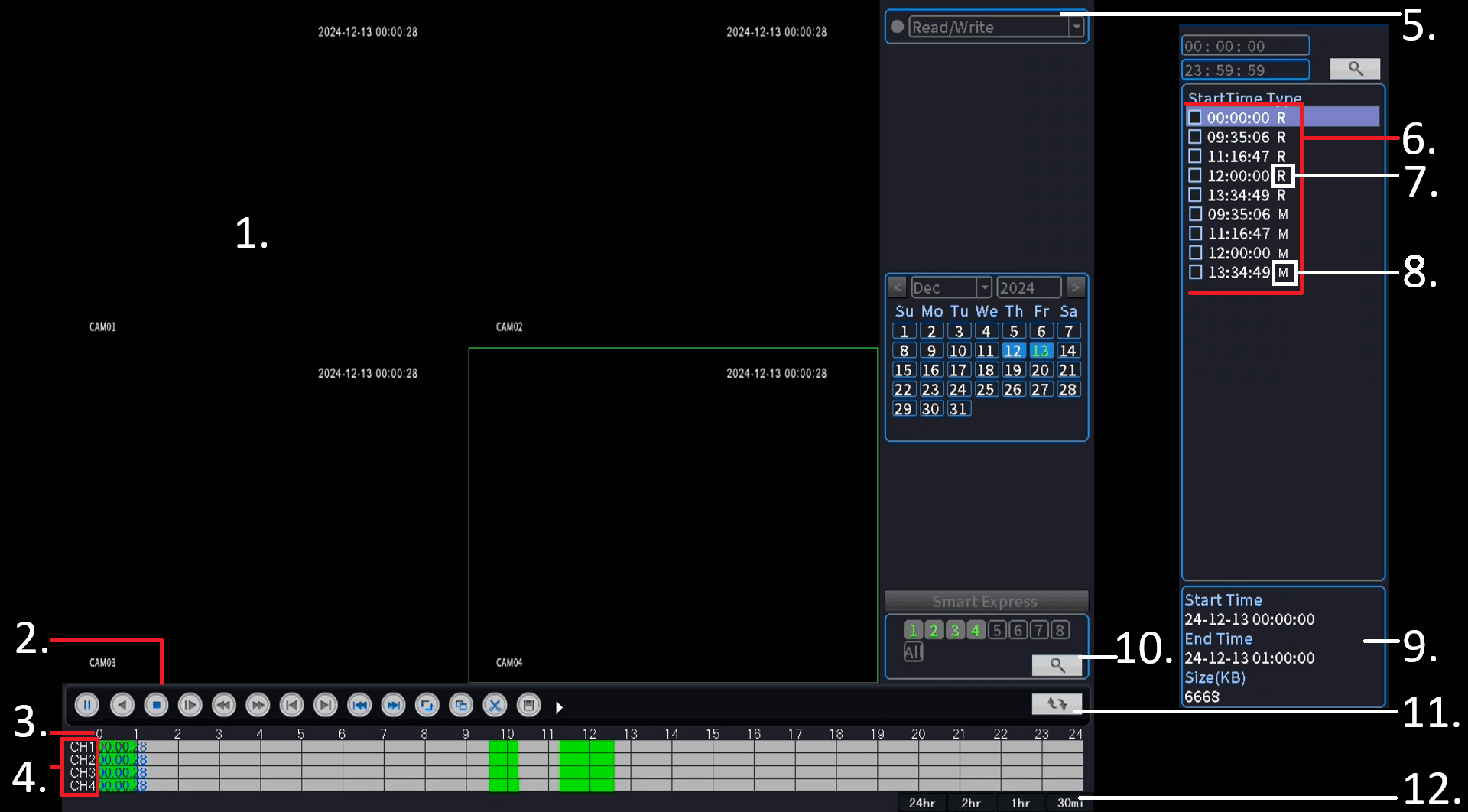Check the 09:35:06 M recording file
The width and height of the screenshot is (1468, 812).
1196,214
